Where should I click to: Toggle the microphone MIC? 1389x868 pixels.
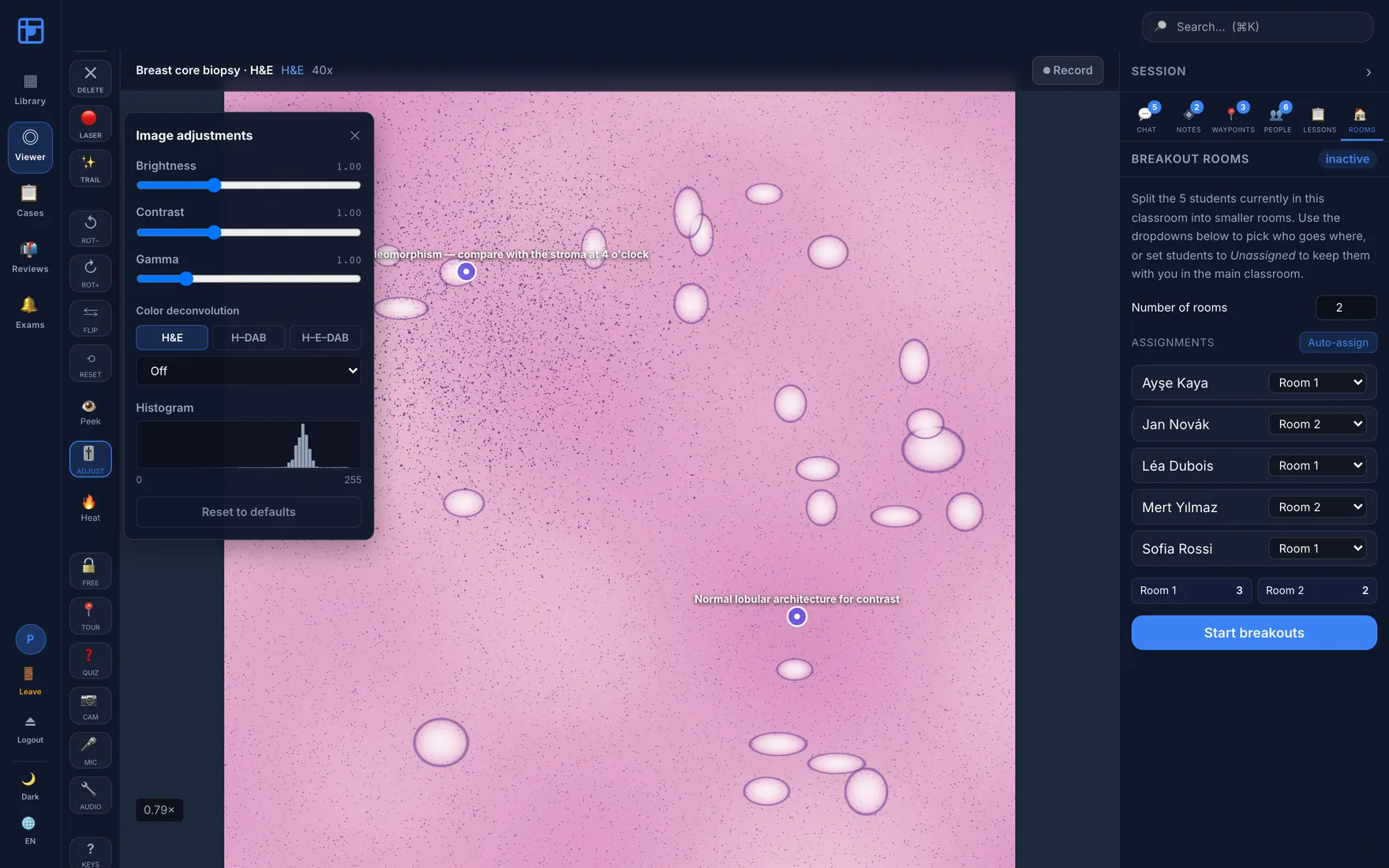pyautogui.click(x=90, y=750)
